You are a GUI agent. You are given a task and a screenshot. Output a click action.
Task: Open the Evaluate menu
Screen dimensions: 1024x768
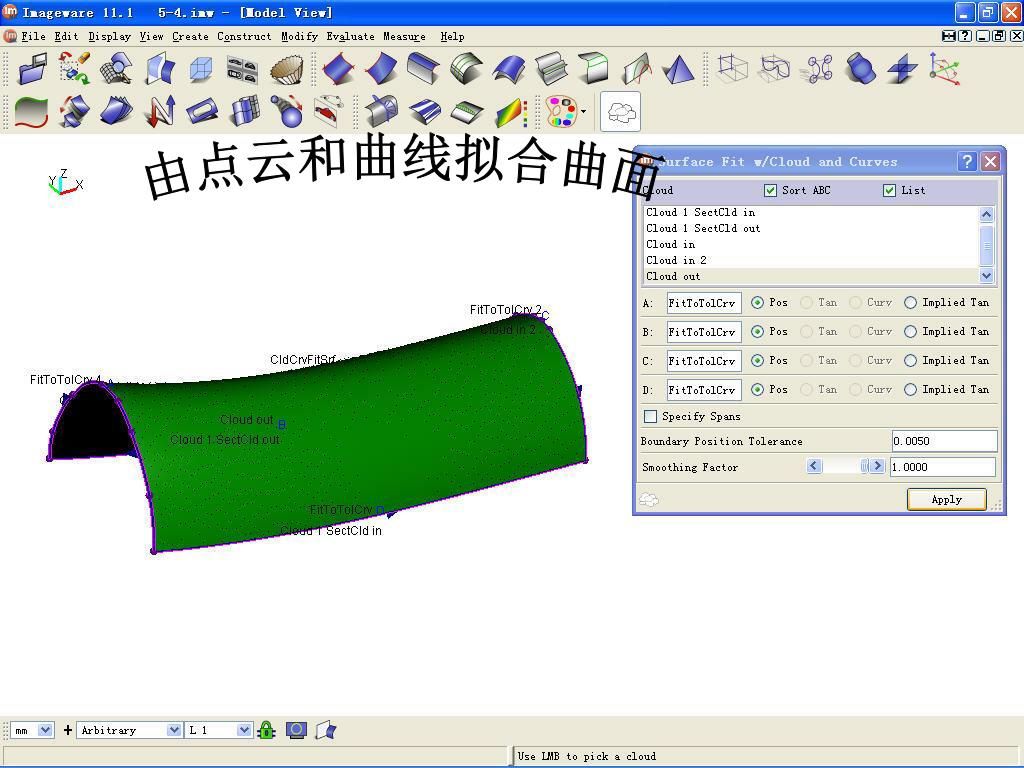[350, 37]
